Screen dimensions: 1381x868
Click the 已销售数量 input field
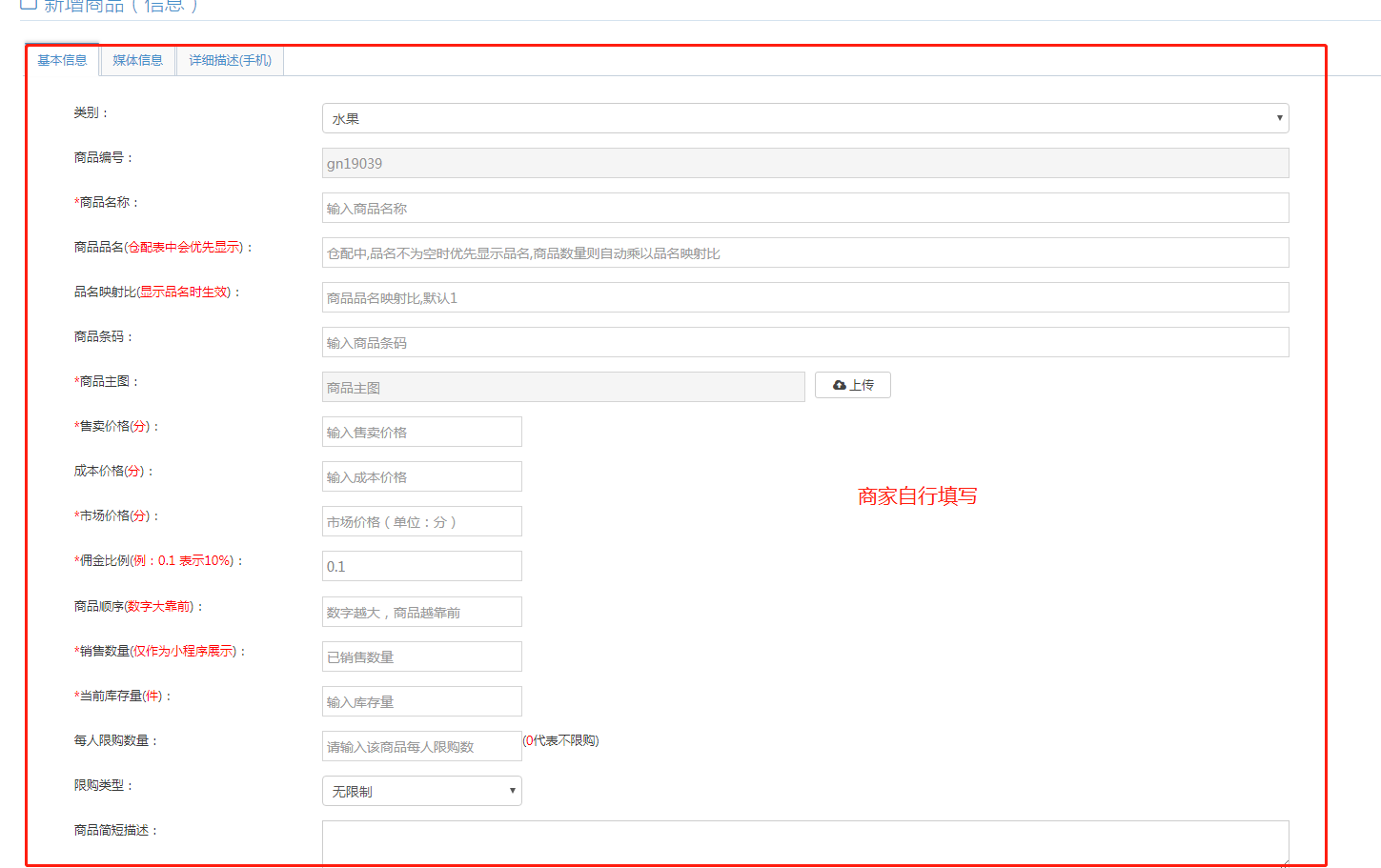(422, 656)
